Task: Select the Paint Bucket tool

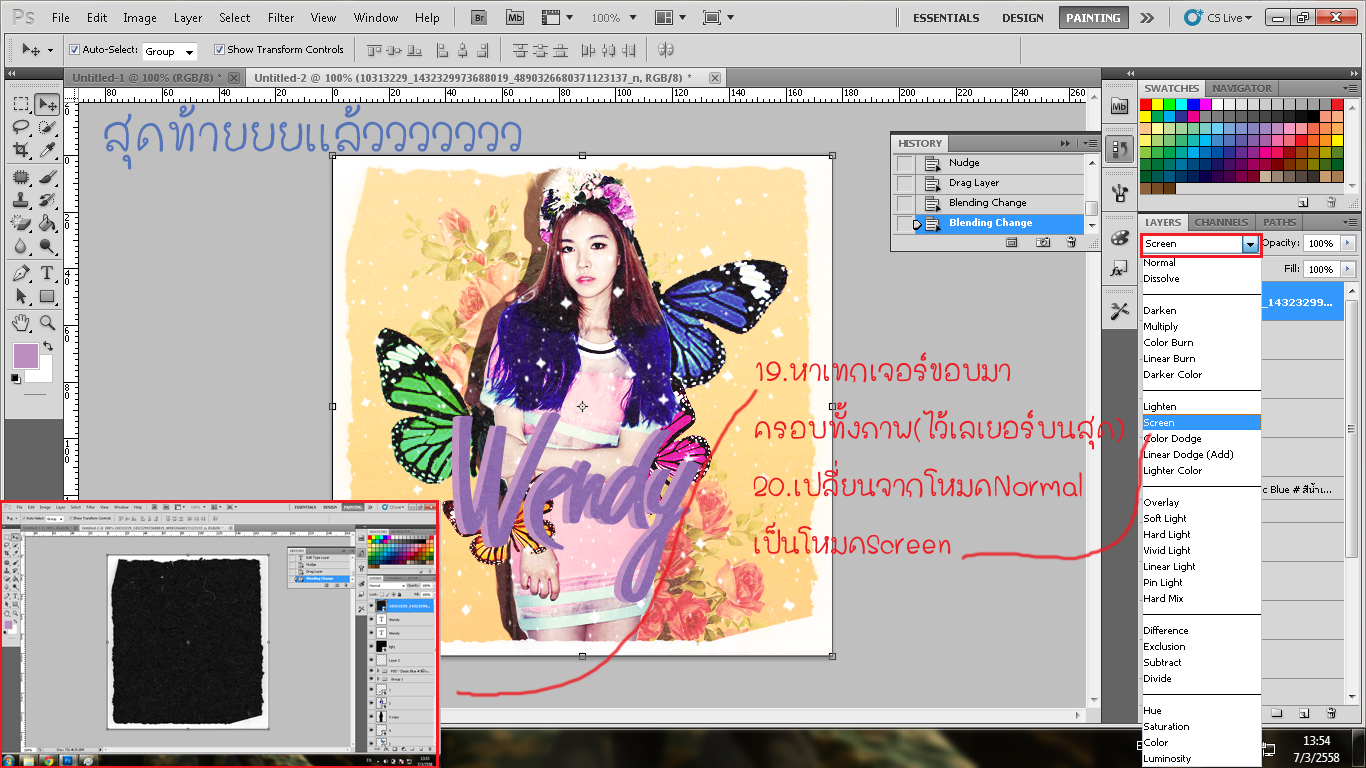Action: pos(47,223)
